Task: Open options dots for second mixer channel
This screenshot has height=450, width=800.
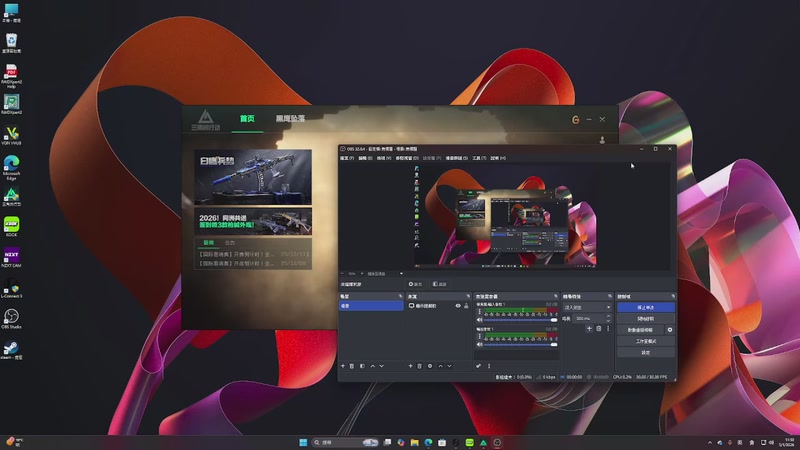Action: [x=479, y=336]
